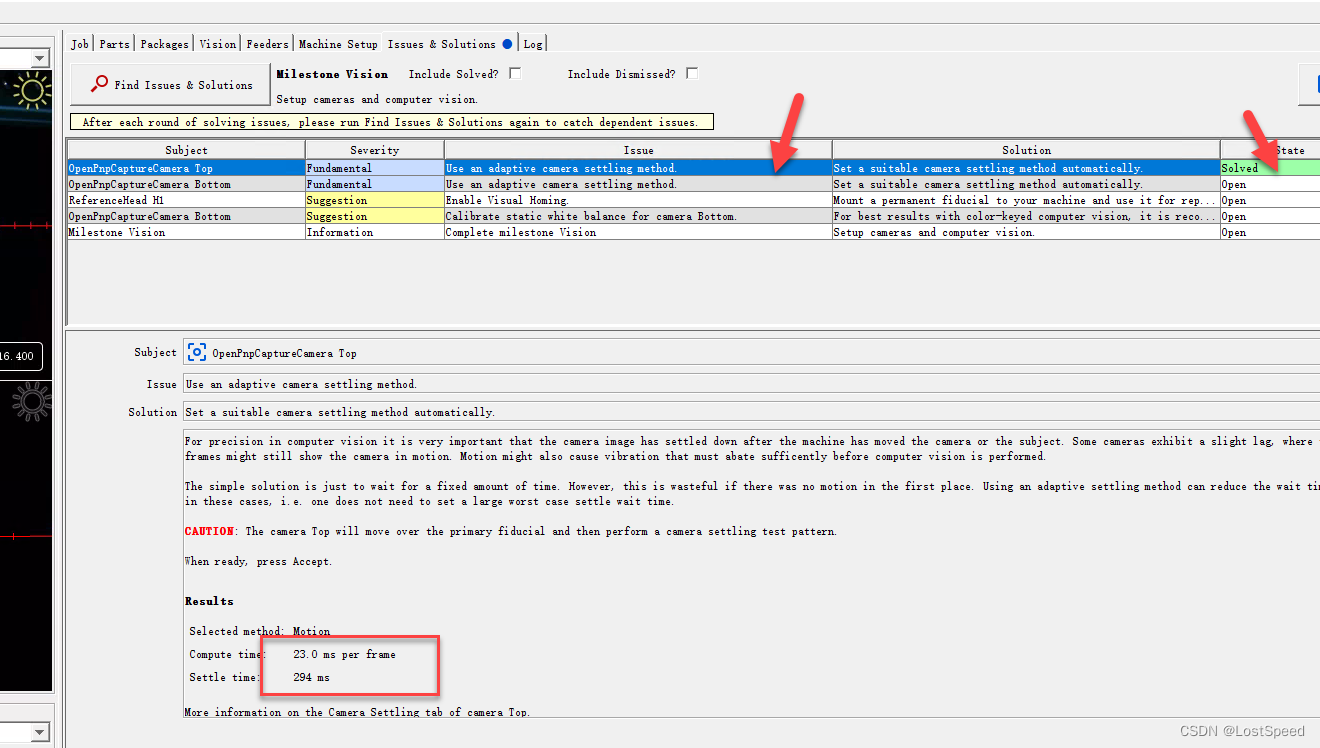Click the Results heading
The image size is (1320, 748).
[209, 601]
